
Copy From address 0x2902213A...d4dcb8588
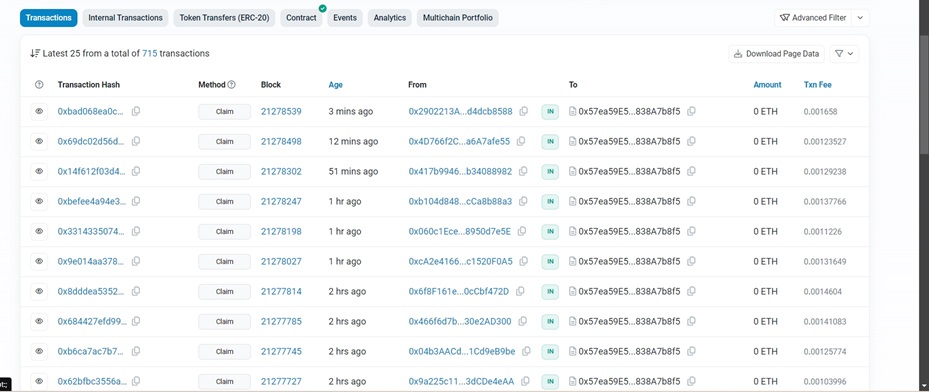tap(524, 111)
